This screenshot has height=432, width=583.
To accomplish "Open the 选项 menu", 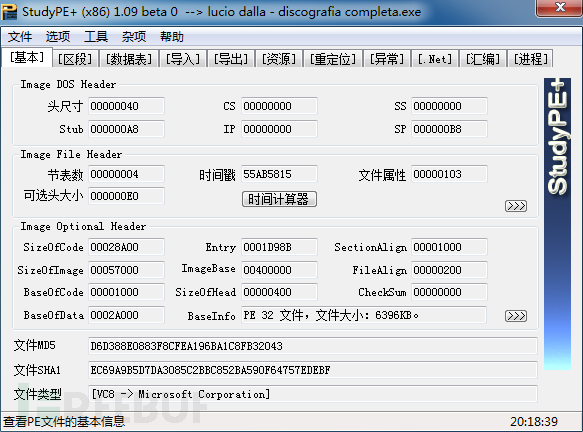I will click(x=58, y=37).
